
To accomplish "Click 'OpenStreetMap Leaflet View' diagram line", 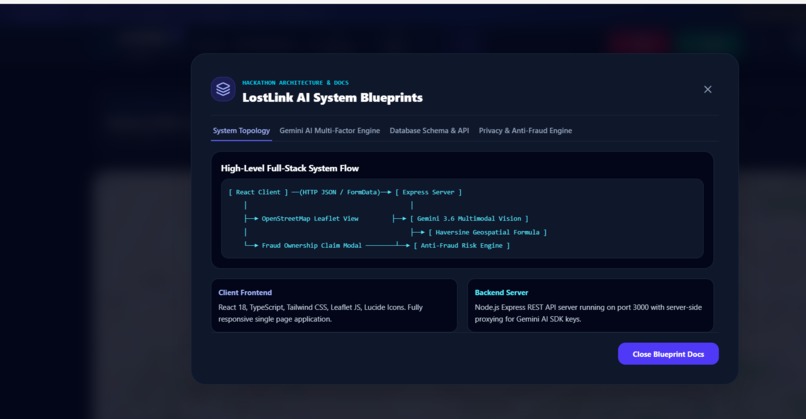I will pos(310,218).
